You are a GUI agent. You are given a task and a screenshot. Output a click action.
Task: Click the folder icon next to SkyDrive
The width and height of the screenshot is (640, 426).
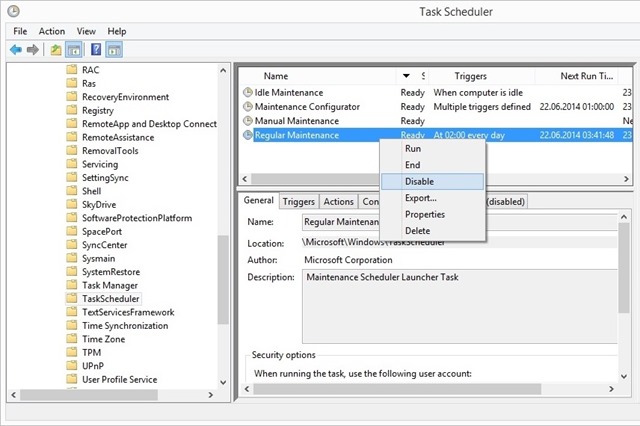point(72,204)
